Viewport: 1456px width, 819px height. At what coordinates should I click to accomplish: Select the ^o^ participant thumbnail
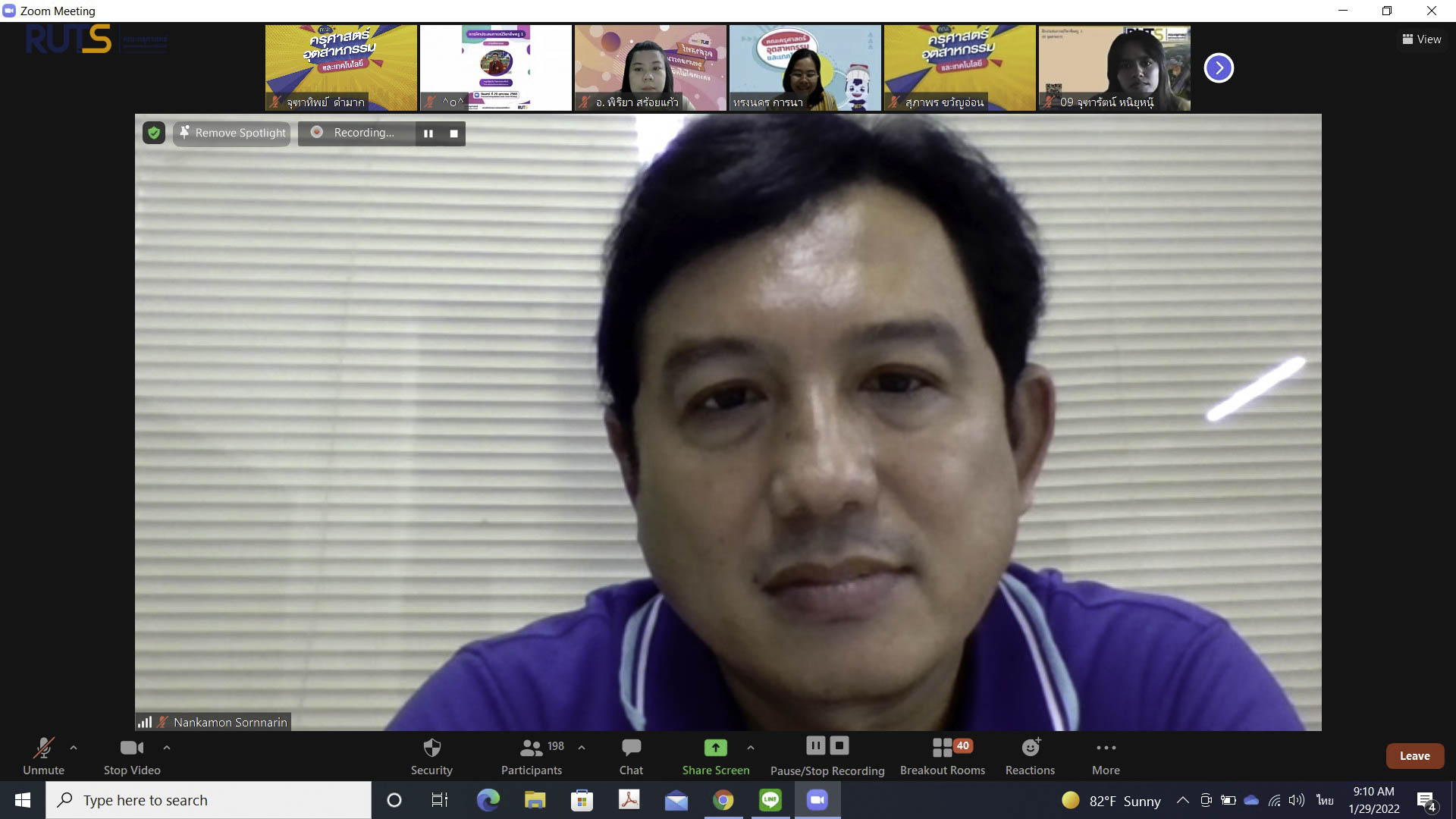point(496,68)
